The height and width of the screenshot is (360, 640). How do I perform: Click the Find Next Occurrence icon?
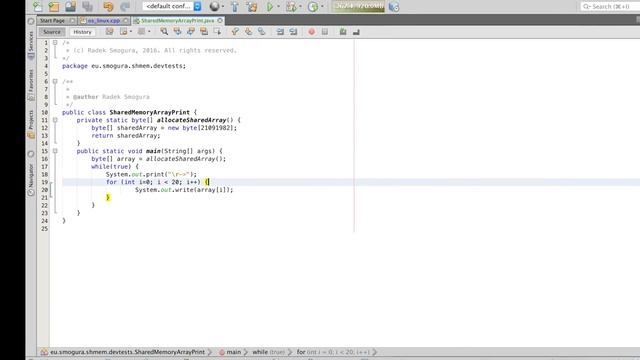click(191, 31)
